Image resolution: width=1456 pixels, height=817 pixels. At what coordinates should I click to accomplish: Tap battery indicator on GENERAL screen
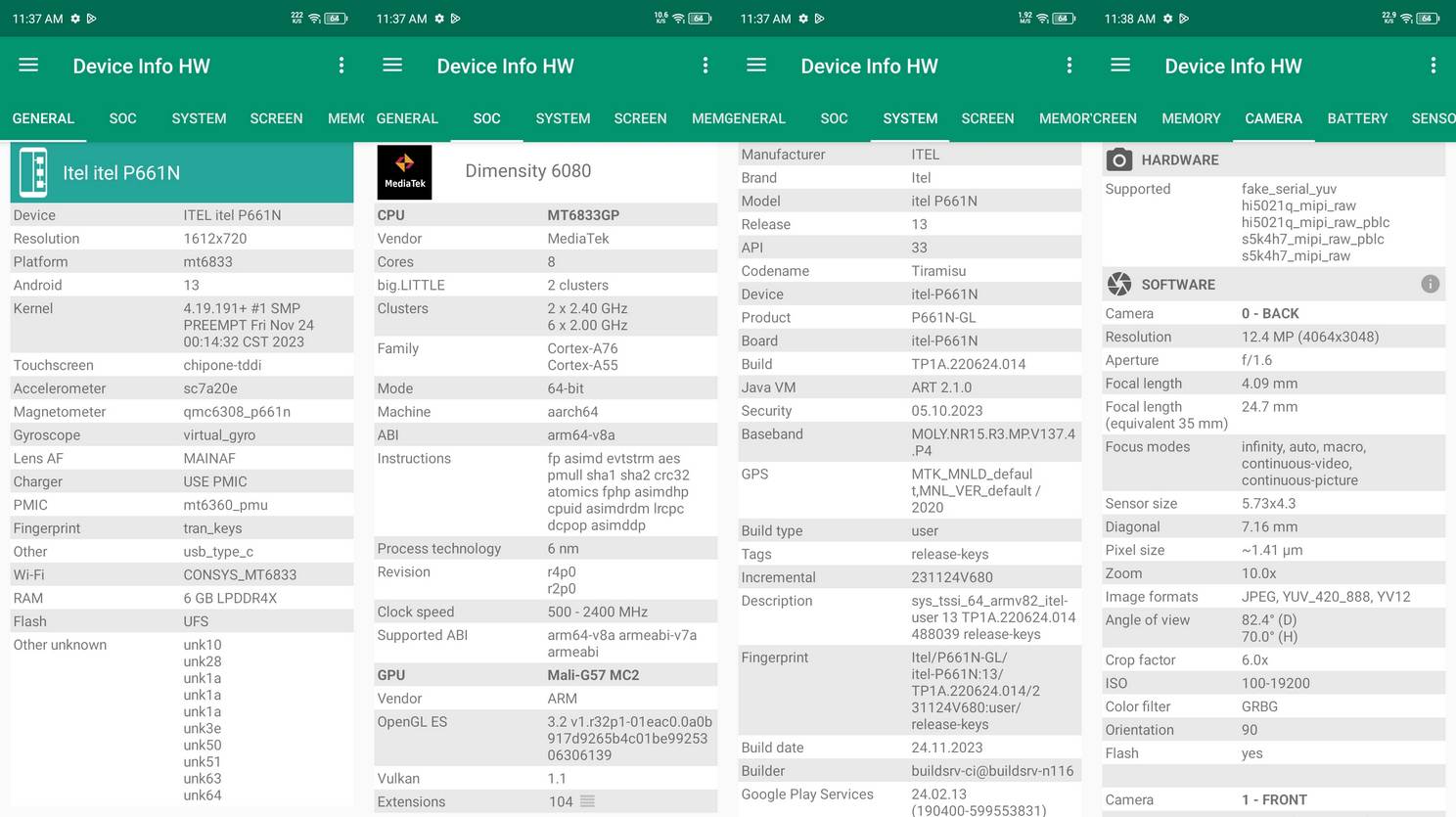(336, 19)
